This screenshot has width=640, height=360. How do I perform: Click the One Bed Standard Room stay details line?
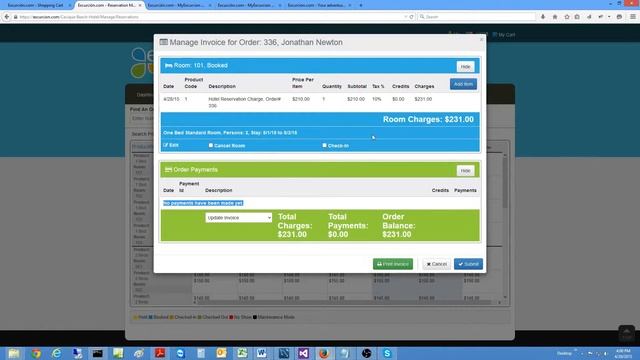click(x=230, y=133)
